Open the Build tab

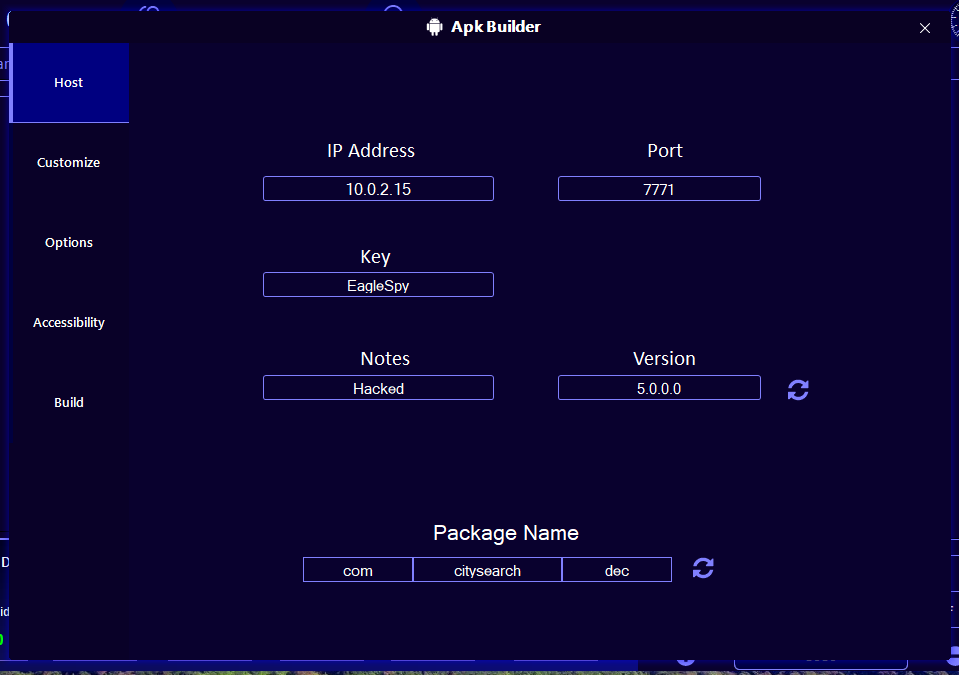(x=69, y=403)
